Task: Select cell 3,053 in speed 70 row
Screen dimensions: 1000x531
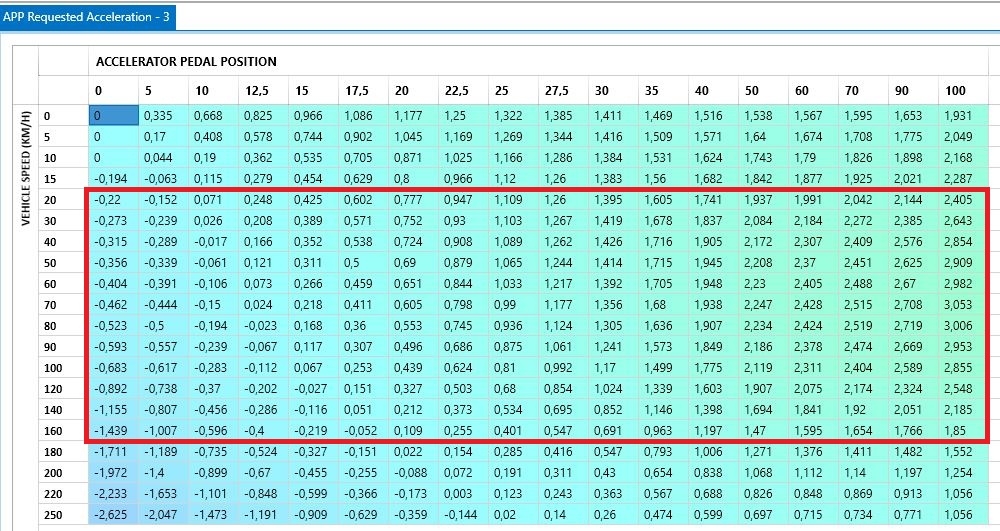Action: coord(963,305)
